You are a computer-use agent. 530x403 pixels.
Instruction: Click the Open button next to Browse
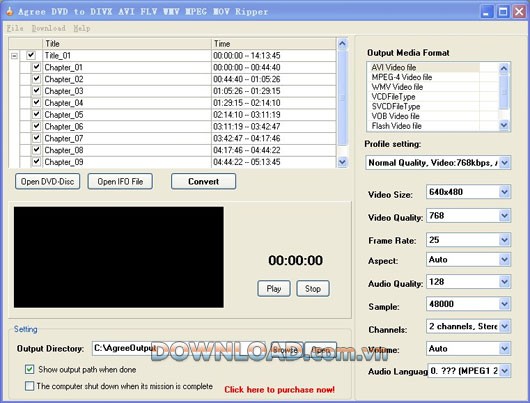(320, 350)
